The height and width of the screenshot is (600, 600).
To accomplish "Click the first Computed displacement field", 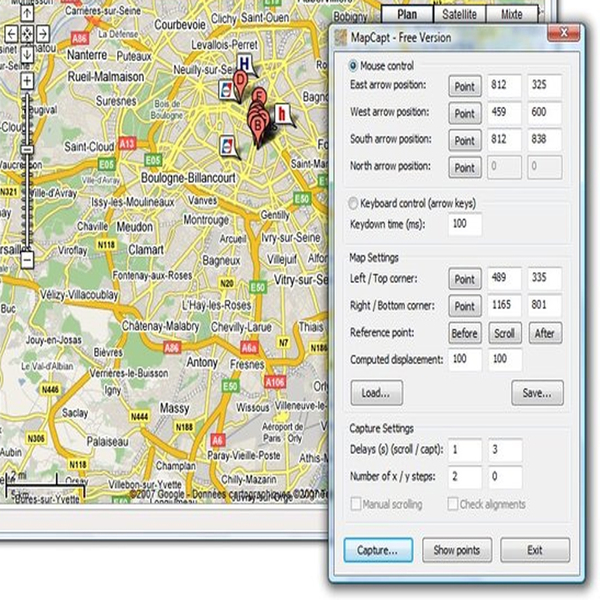I will pyautogui.click(x=465, y=360).
